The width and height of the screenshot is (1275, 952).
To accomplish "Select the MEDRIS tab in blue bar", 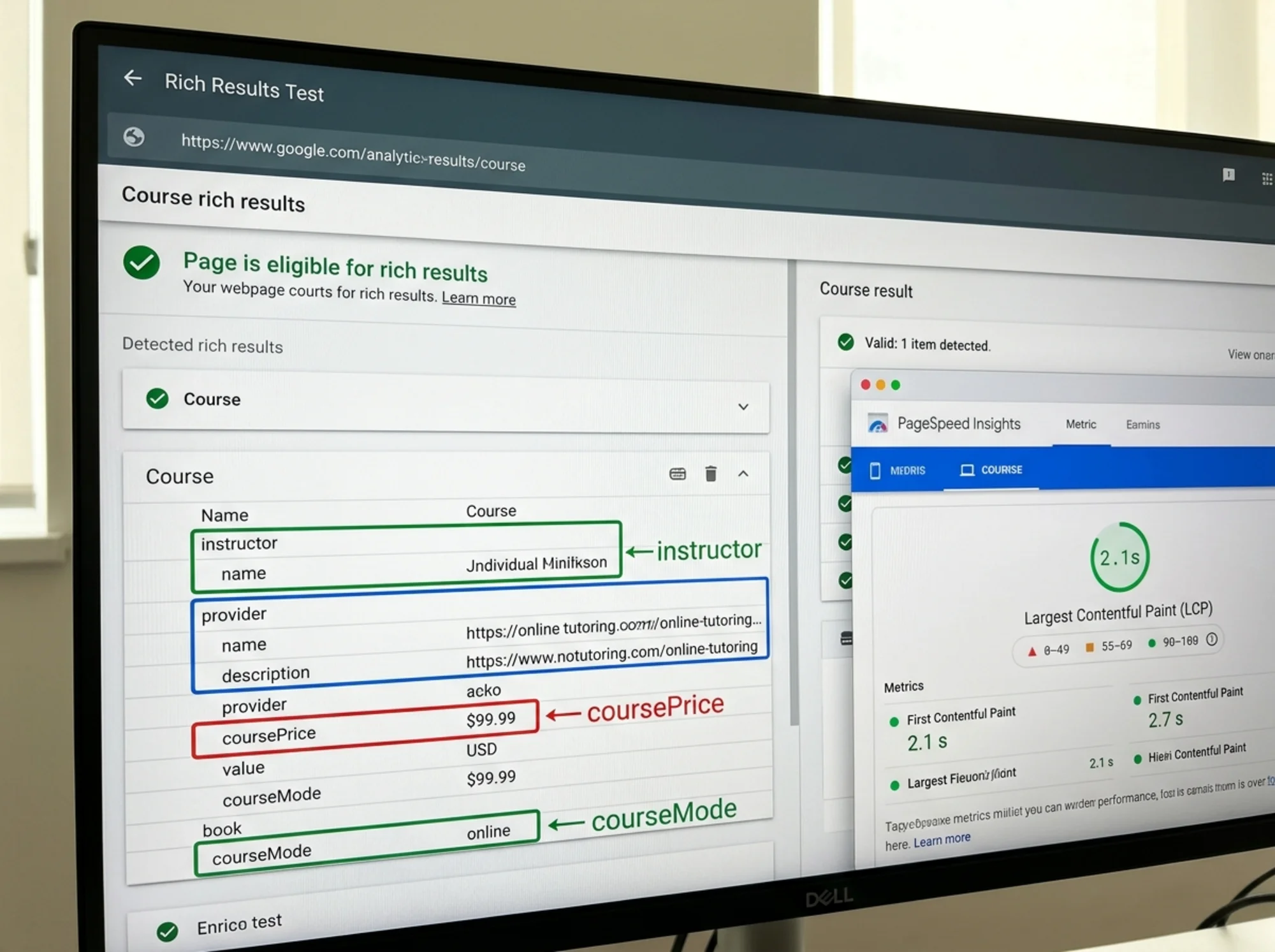I will point(898,471).
